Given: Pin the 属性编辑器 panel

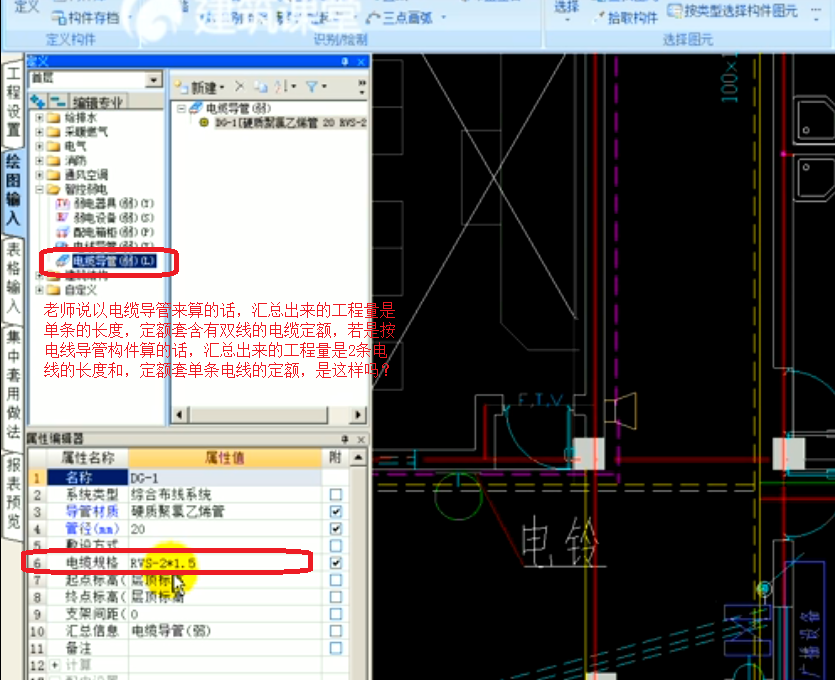Looking at the screenshot, I should (345, 439).
